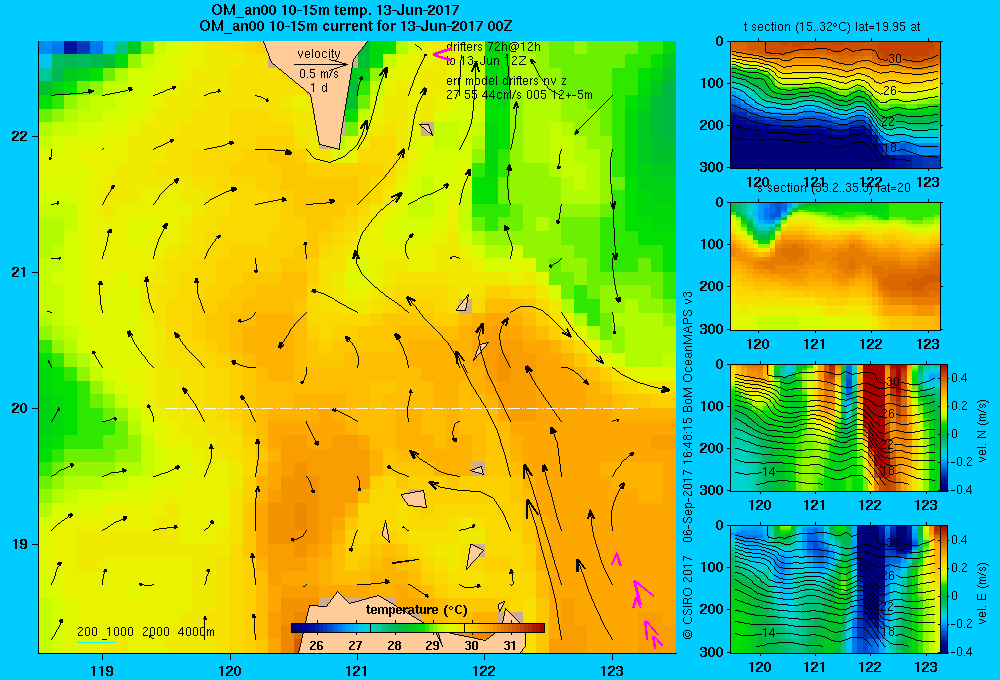The width and height of the screenshot is (1000, 680).
Task: Click the 'temperature (°C)' colorbar label
Action: (x=416, y=610)
